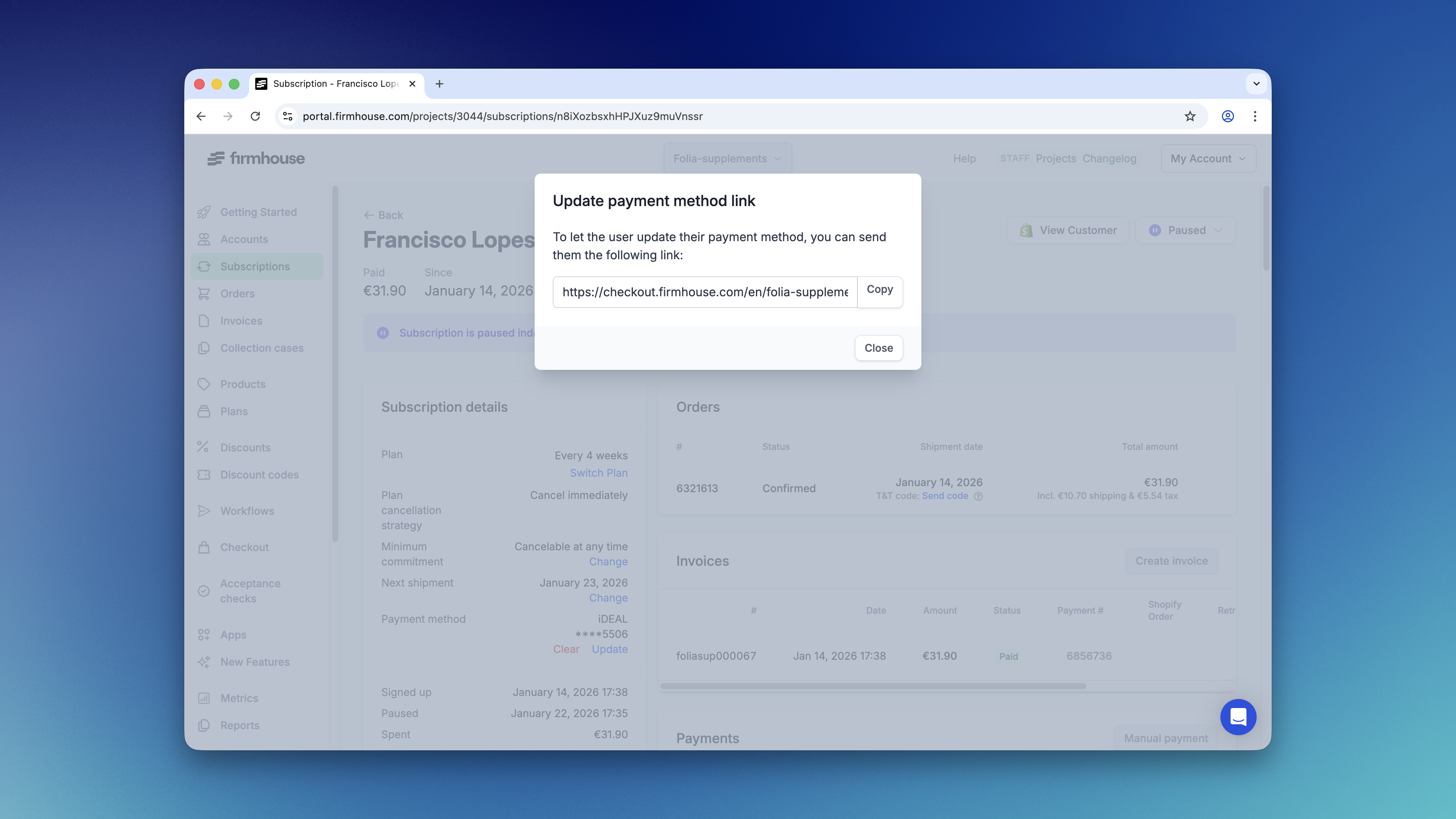This screenshot has width=1456, height=819.
Task: Close the Update payment method link dialog
Action: (878, 348)
